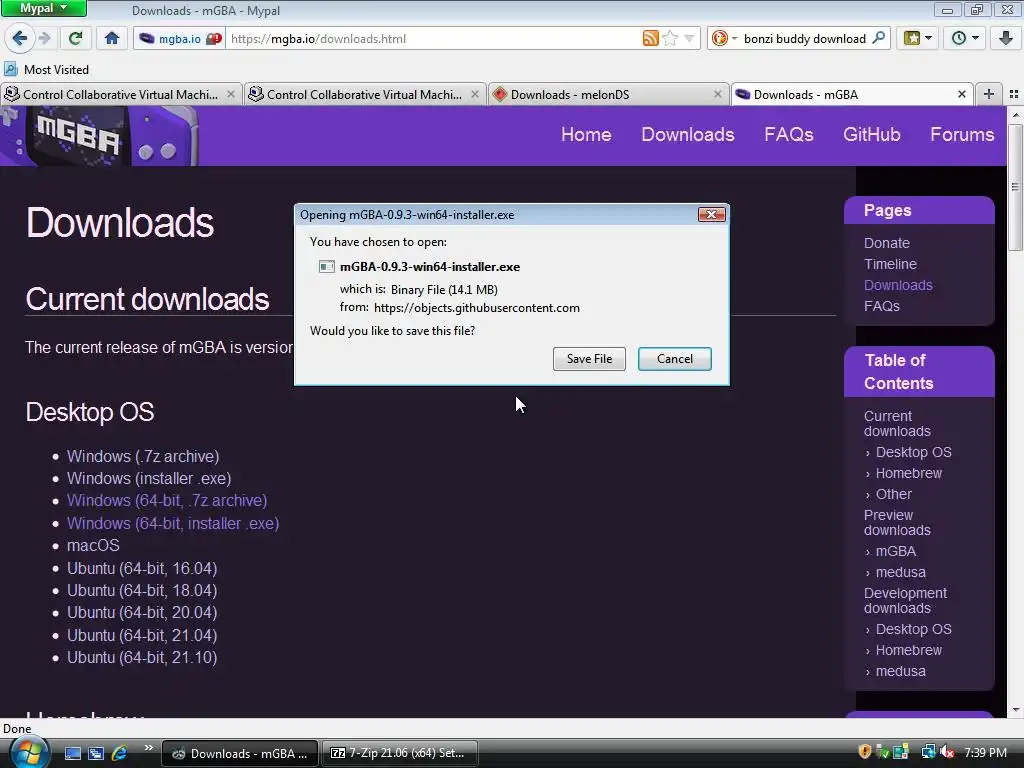Screen dimensions: 1024x768
Task: Open the browser home page icon
Action: 112,39
